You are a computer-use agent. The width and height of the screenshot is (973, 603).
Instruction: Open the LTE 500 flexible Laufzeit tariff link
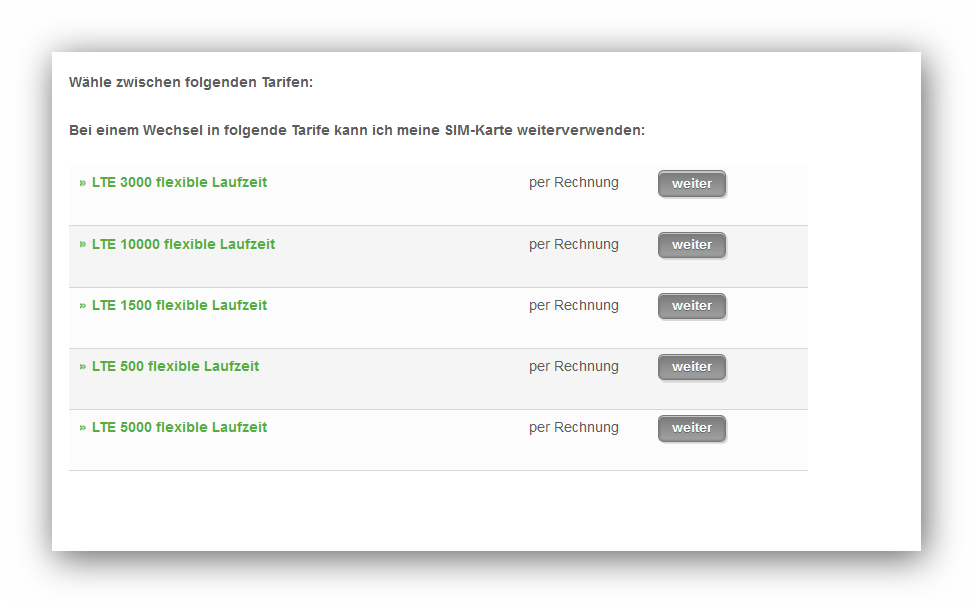(175, 367)
